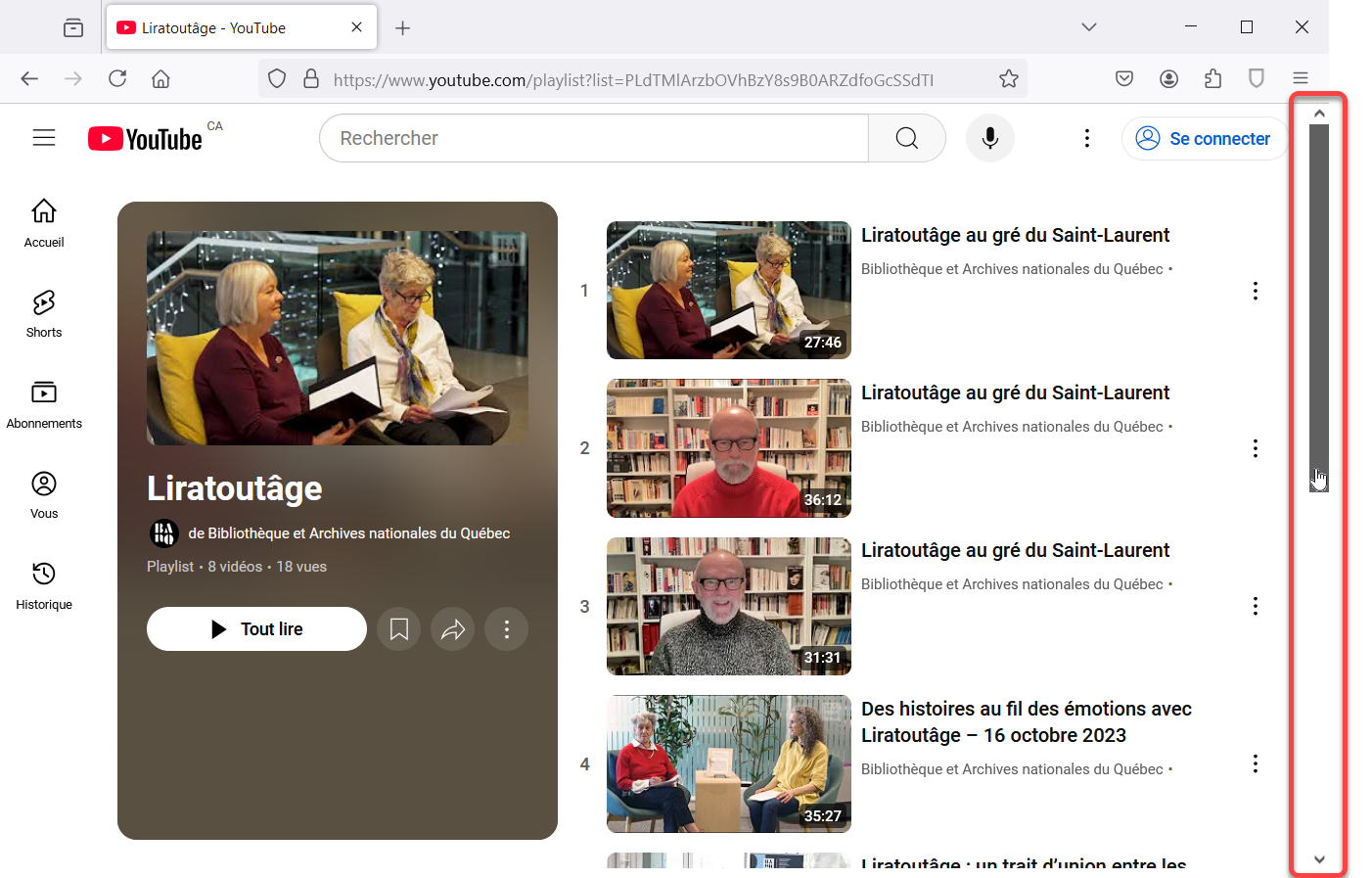This screenshot has width=1372, height=878.
Task: Open the Bibliothèque et Archives nationales channel link
Action: tap(348, 533)
